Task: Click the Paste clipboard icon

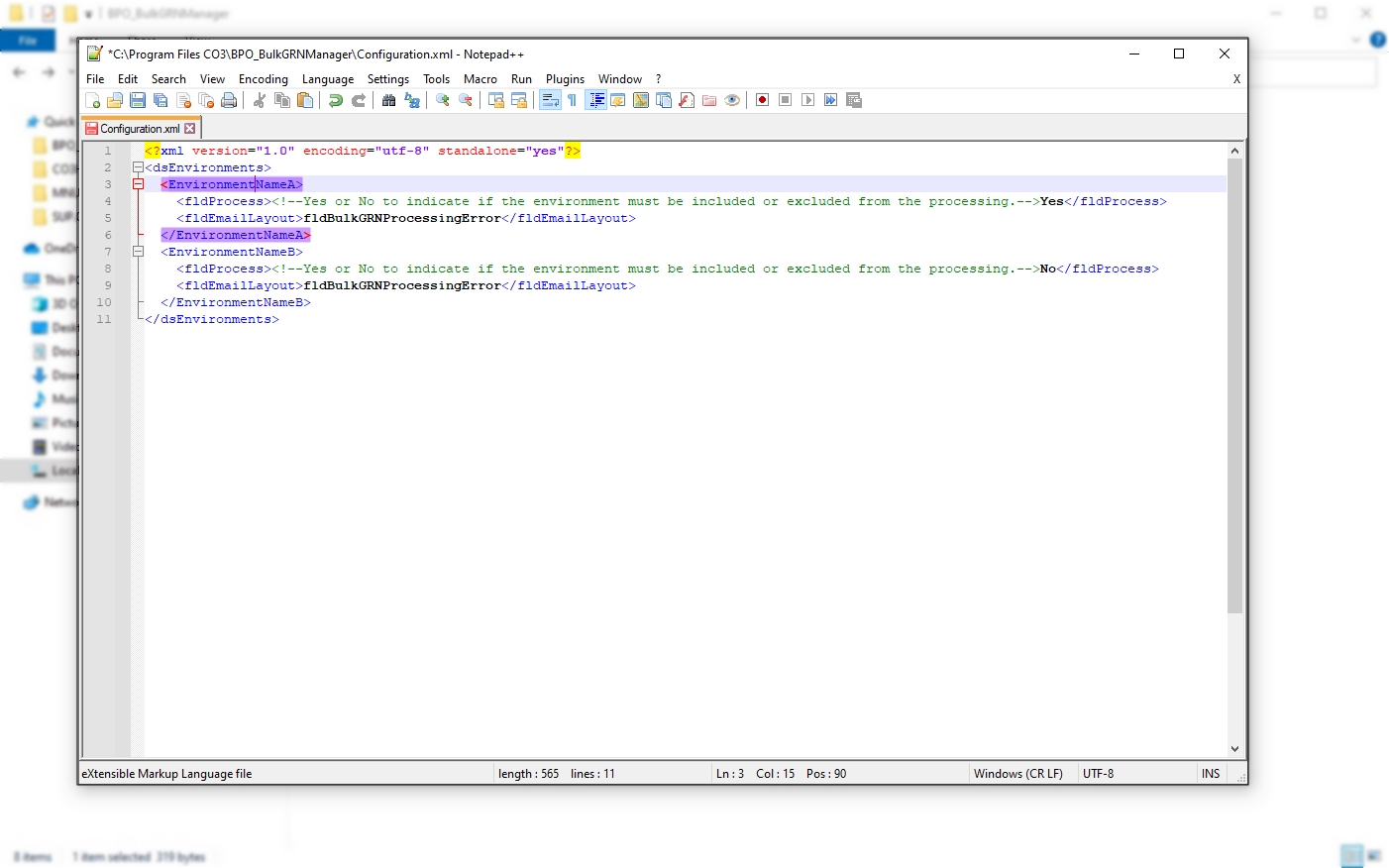Action: click(305, 101)
